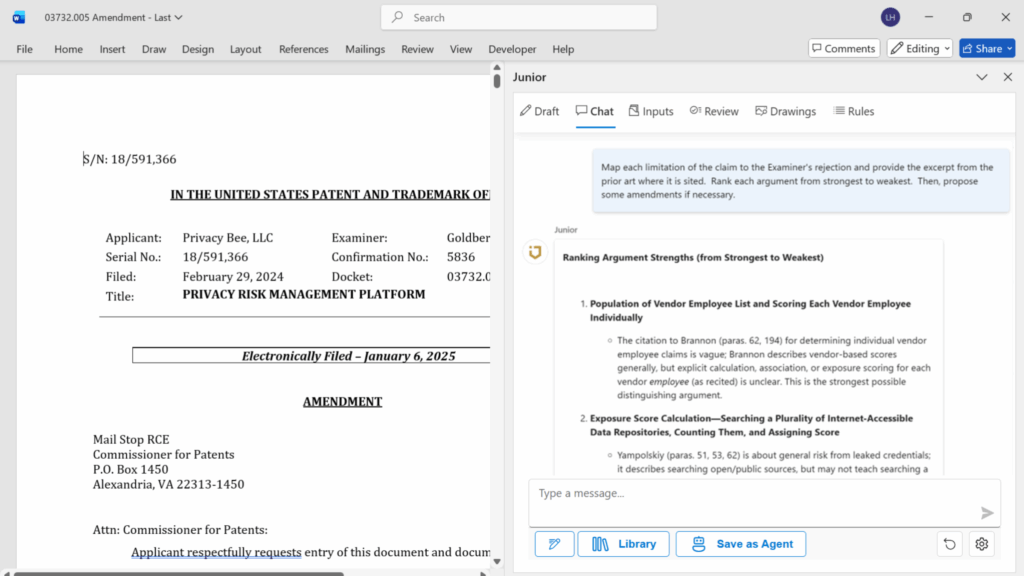
Task: Switch to the Inputs tab
Action: (650, 111)
